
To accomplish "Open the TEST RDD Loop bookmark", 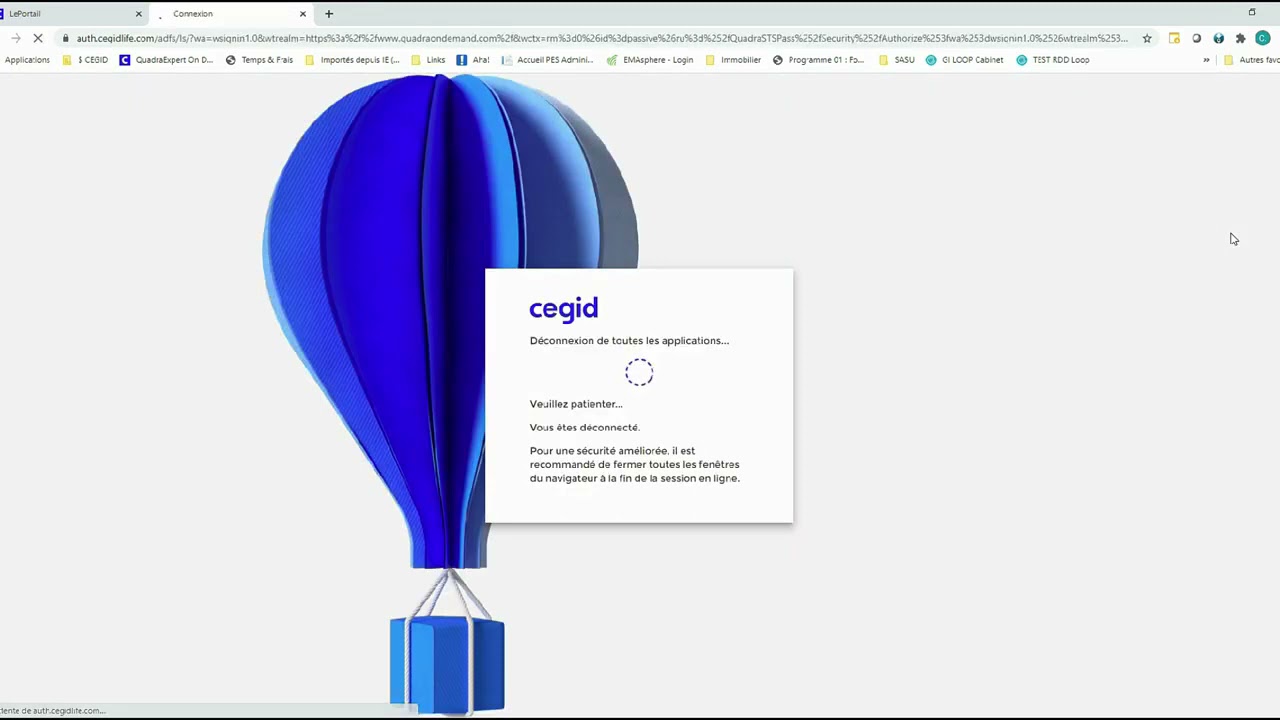I will (1052, 60).
